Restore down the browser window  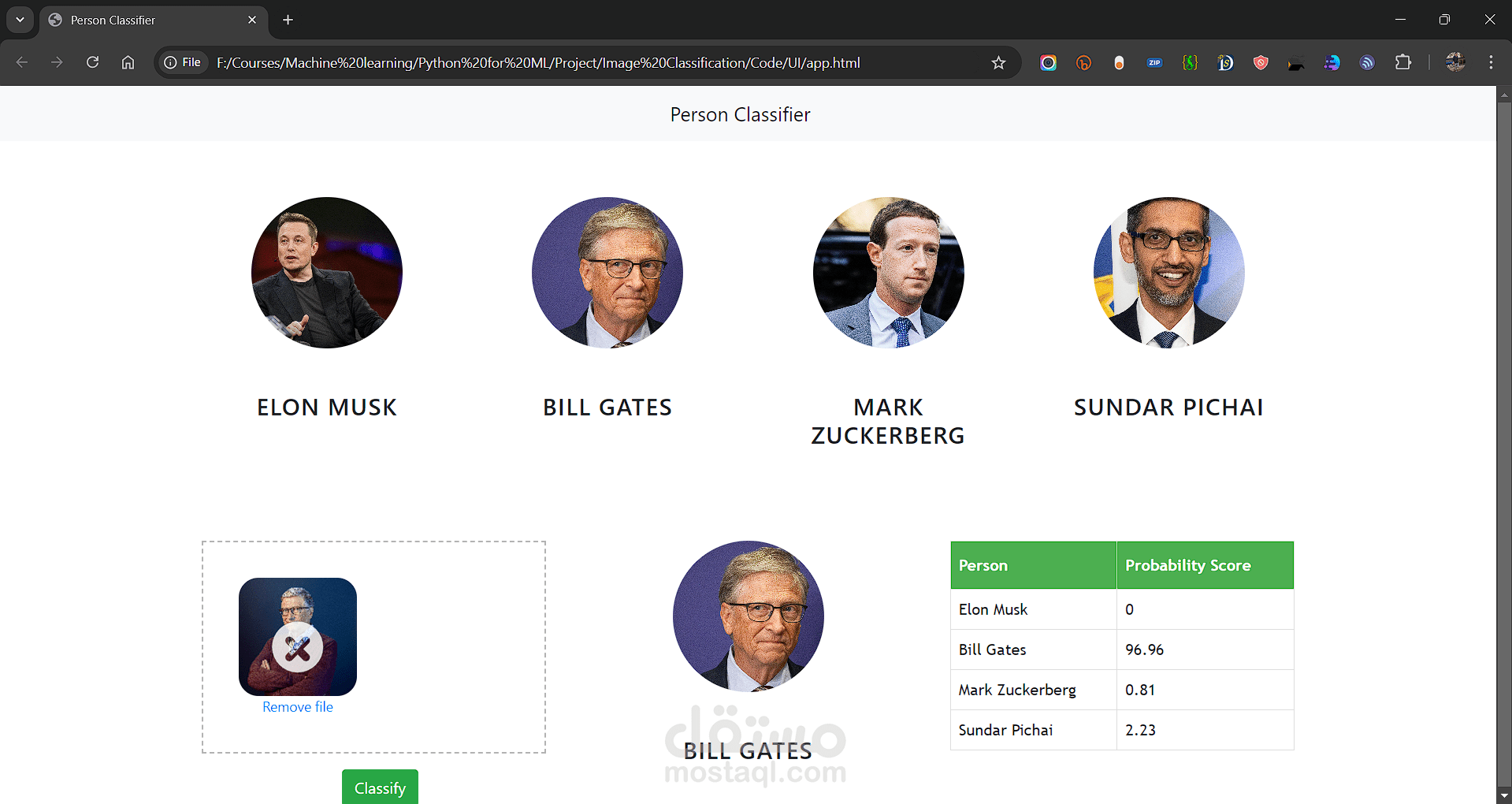coord(1444,20)
